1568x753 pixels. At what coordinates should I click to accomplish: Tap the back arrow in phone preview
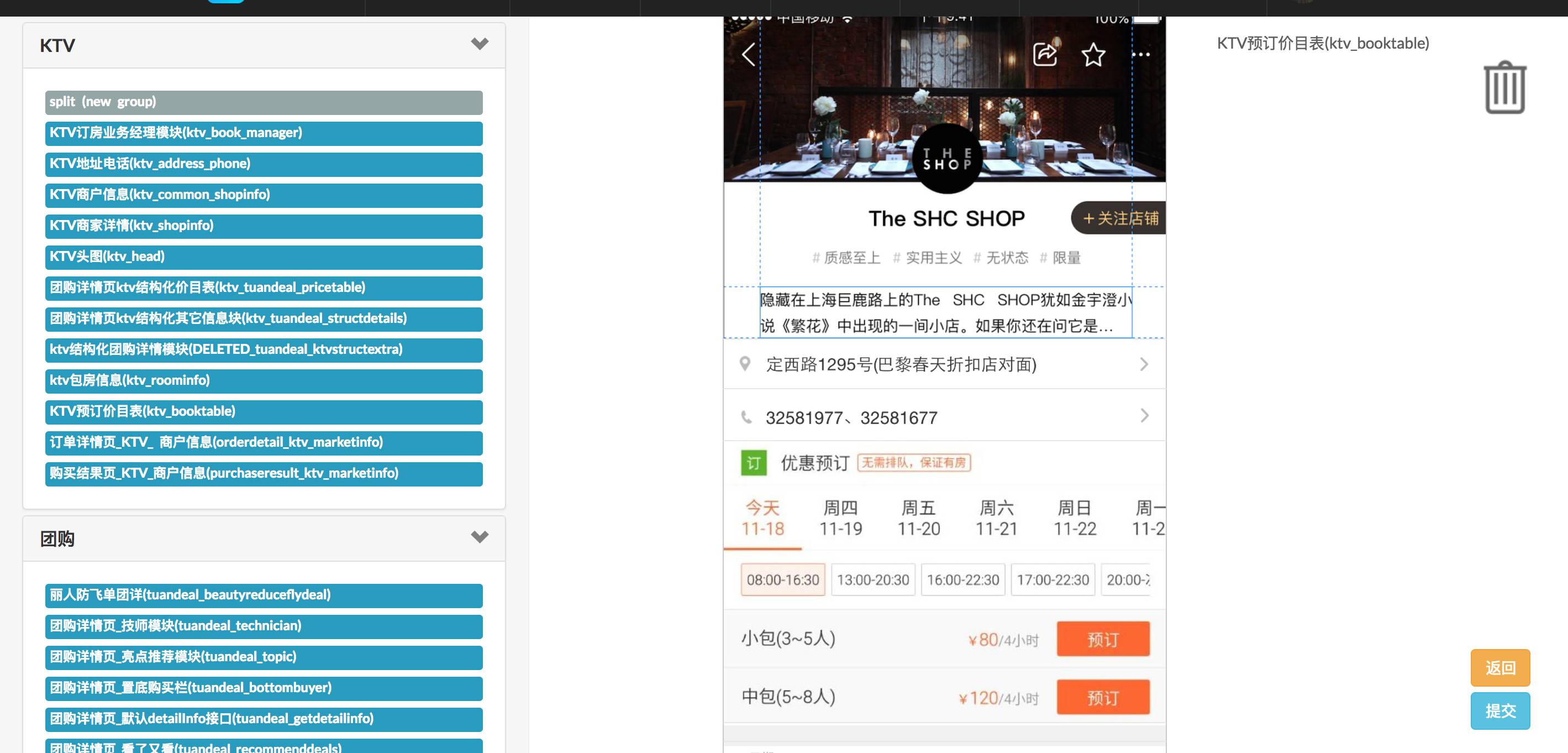[x=749, y=54]
